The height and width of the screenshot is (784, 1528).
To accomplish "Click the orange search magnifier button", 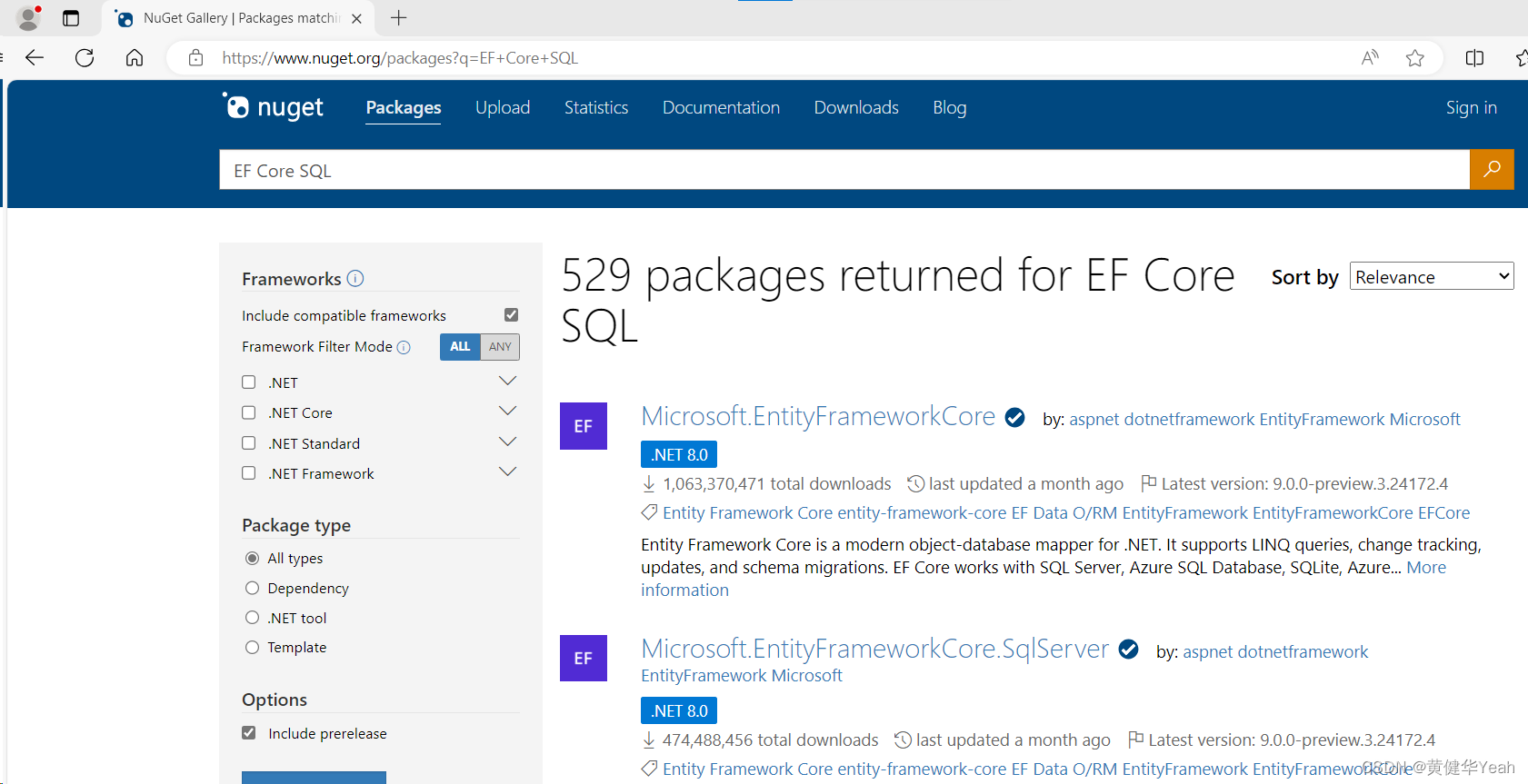I will (x=1492, y=170).
